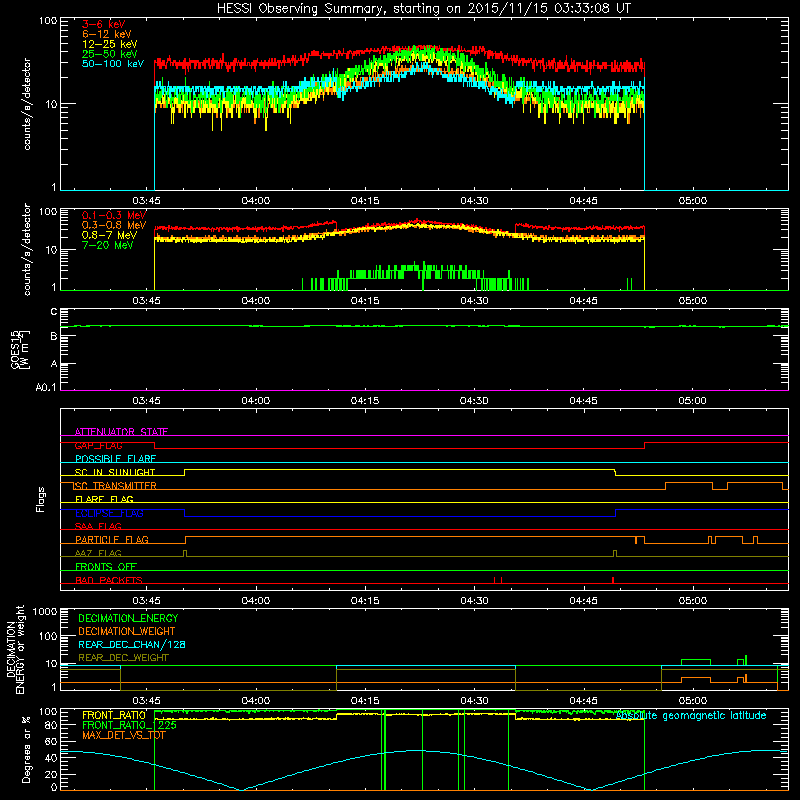This screenshot has width=800, height=800.
Task: Click the FRONT_RATIO legend label
Action: coord(114,715)
